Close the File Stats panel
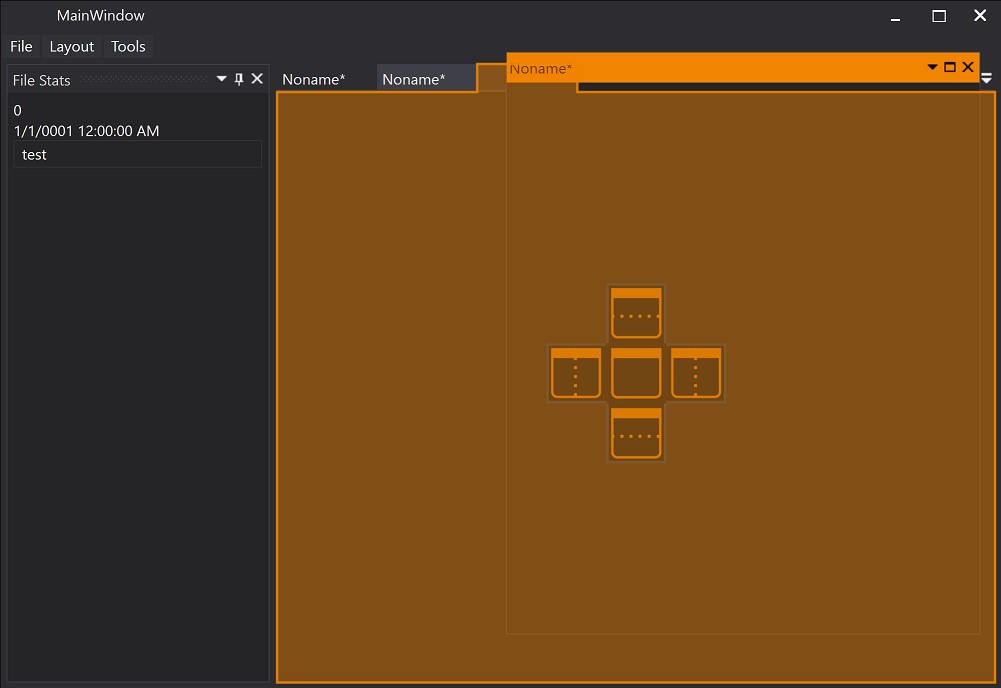 pos(257,79)
